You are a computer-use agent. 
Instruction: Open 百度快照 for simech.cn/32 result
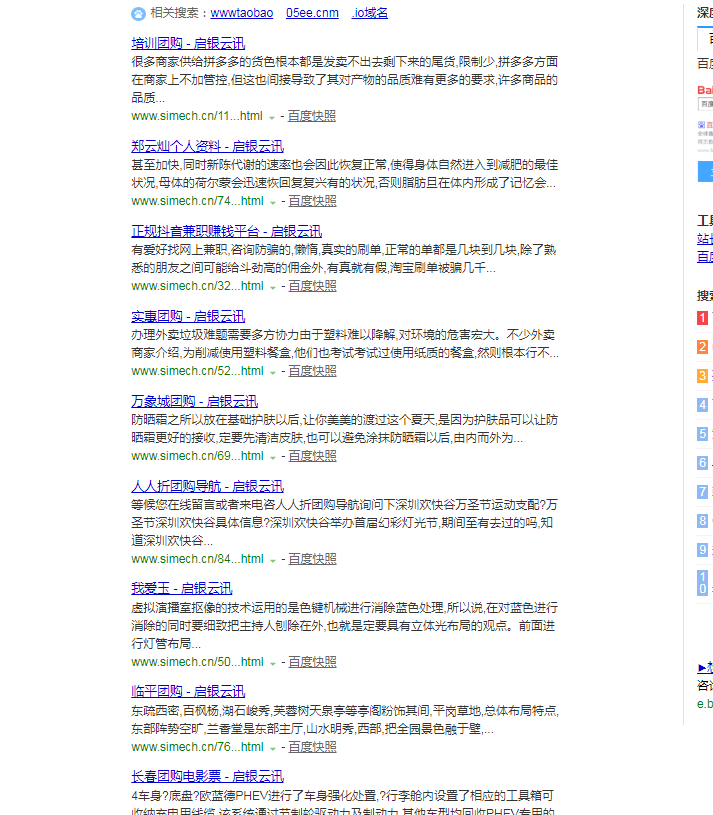pos(312,286)
